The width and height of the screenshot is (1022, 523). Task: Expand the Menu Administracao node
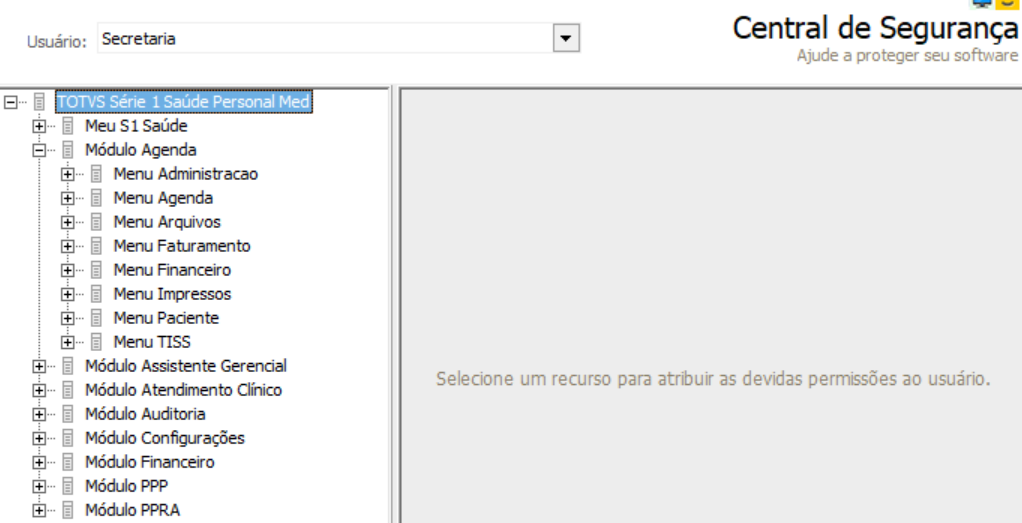(x=67, y=174)
